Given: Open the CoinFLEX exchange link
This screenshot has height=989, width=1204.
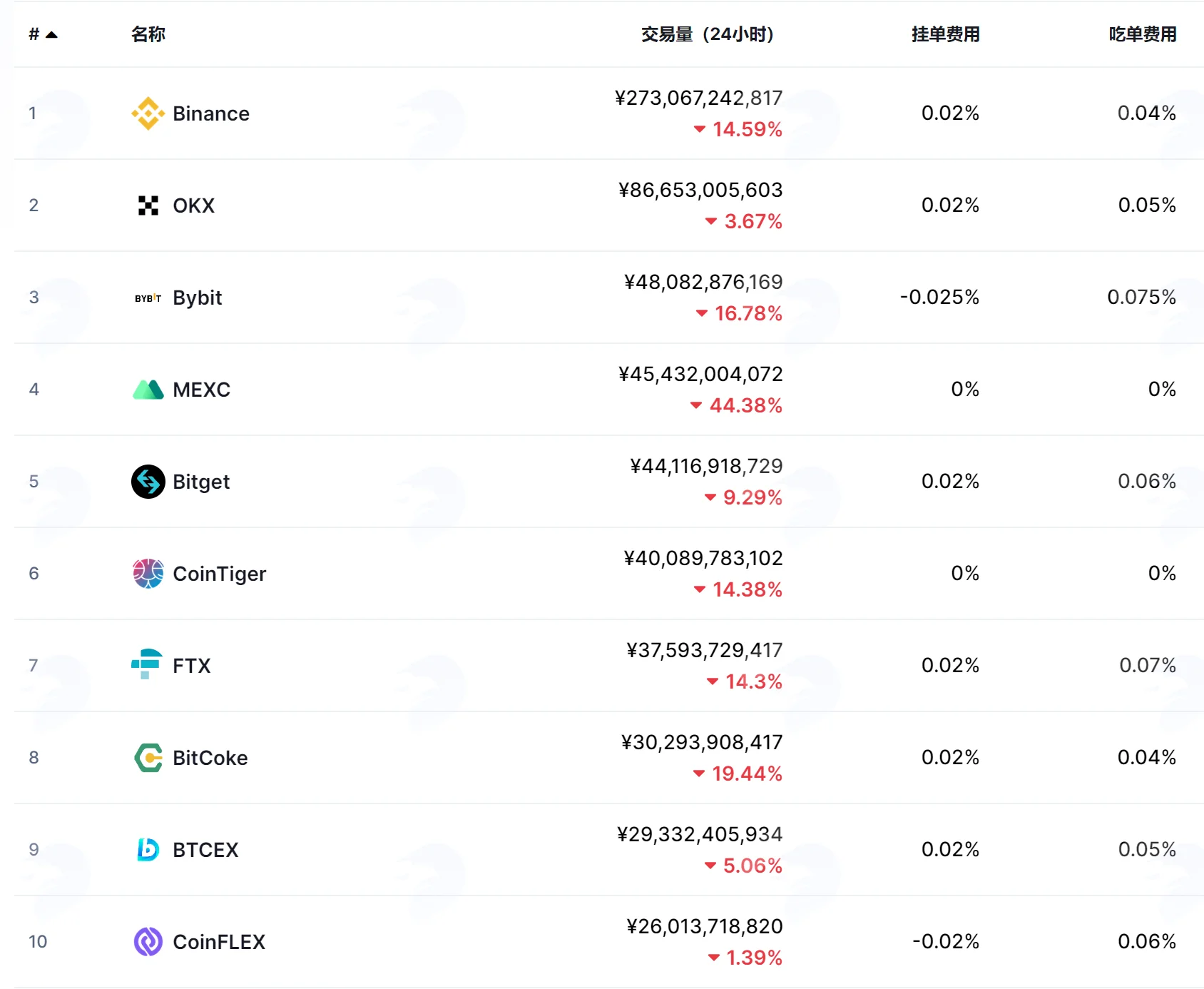Looking at the screenshot, I should click(x=219, y=942).
